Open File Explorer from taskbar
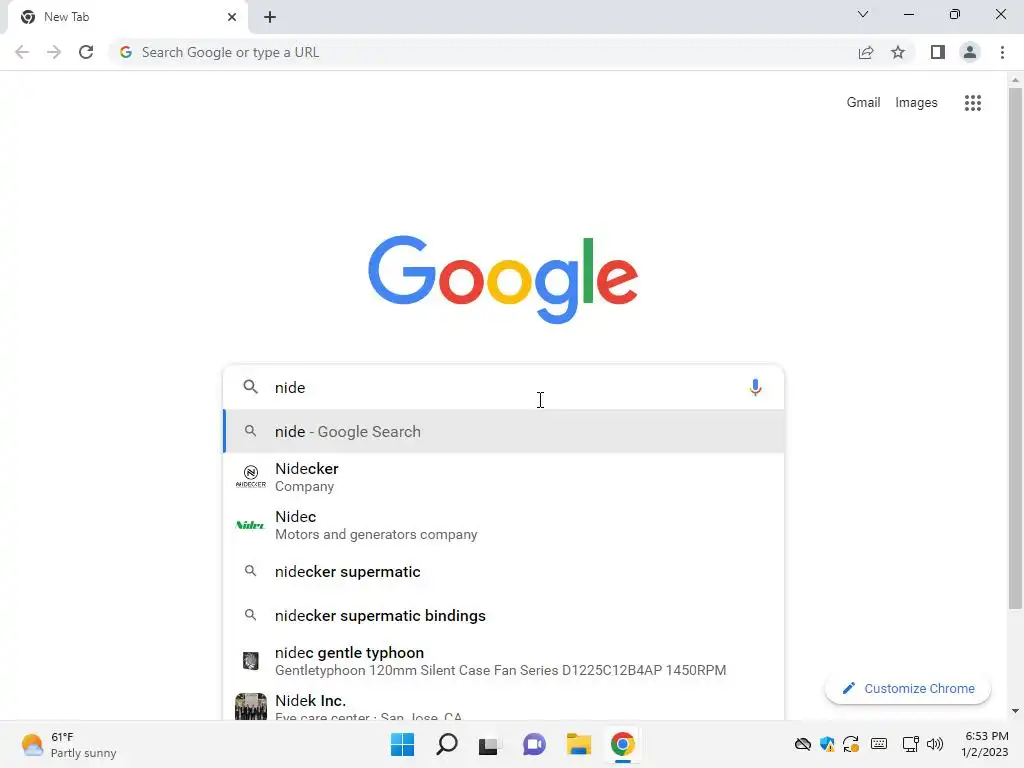The width and height of the screenshot is (1024, 768). (x=579, y=744)
